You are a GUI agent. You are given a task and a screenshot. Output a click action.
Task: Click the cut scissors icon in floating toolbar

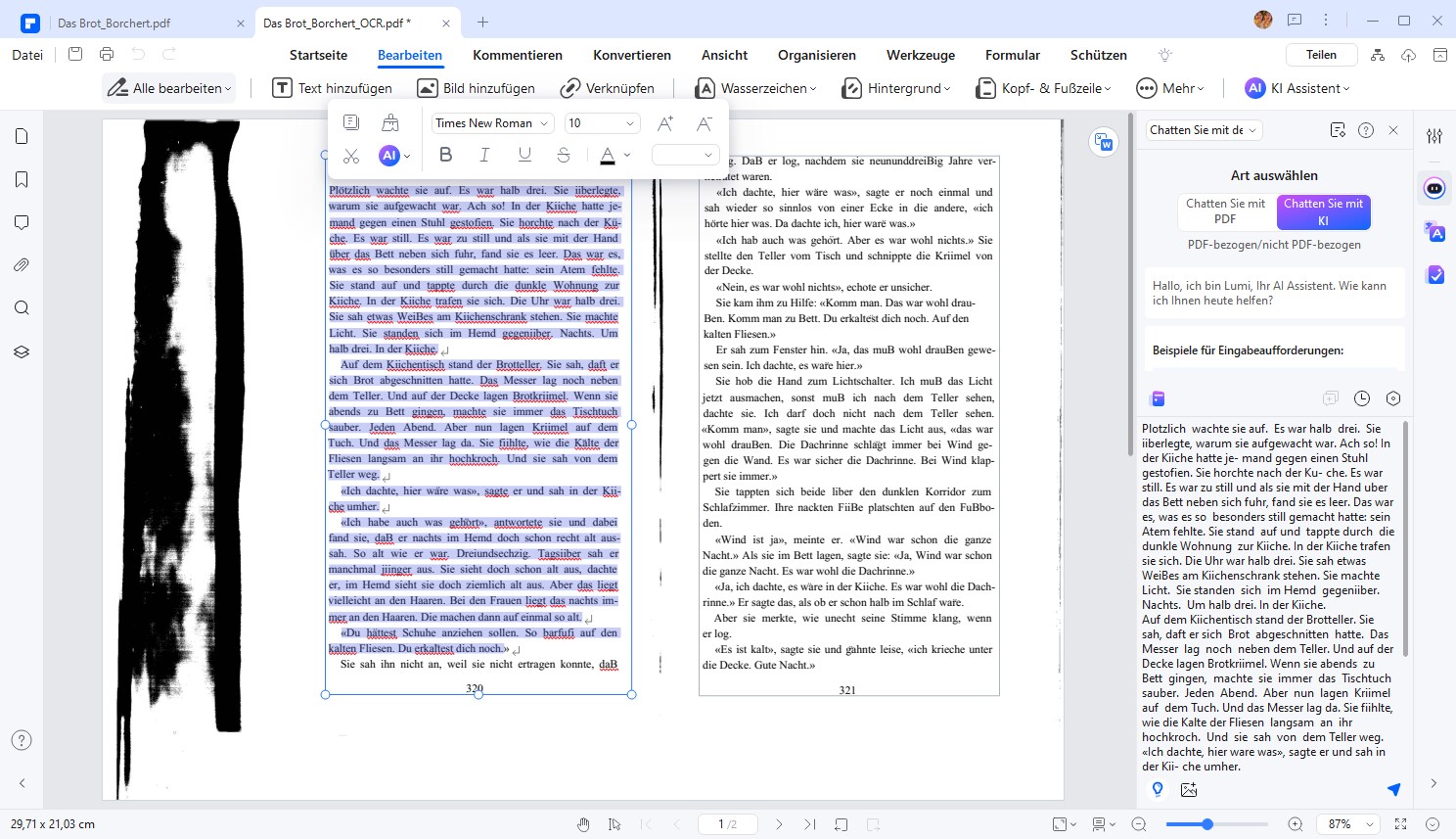pyautogui.click(x=351, y=155)
